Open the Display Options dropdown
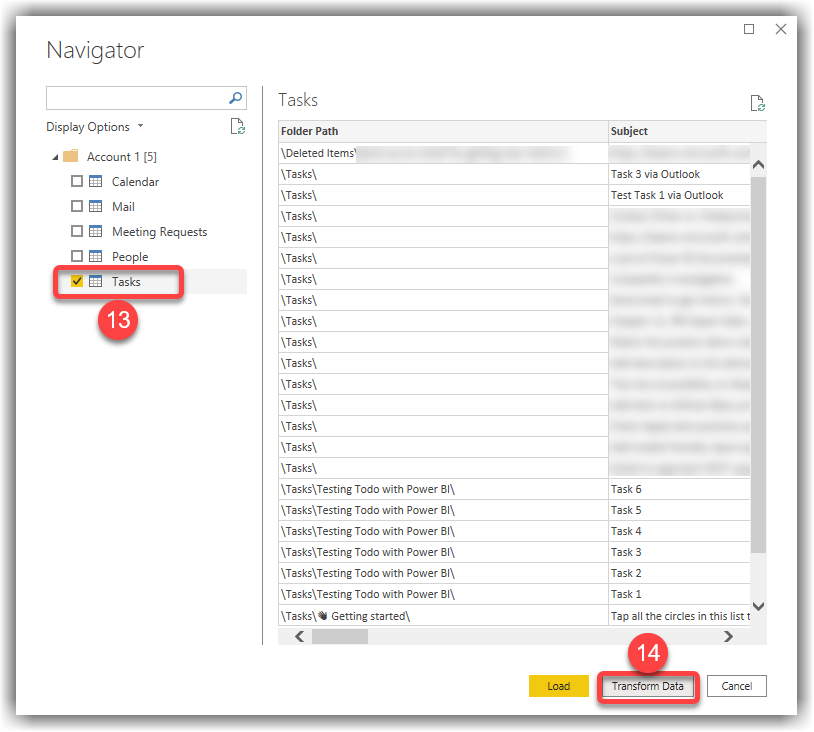 (x=94, y=127)
